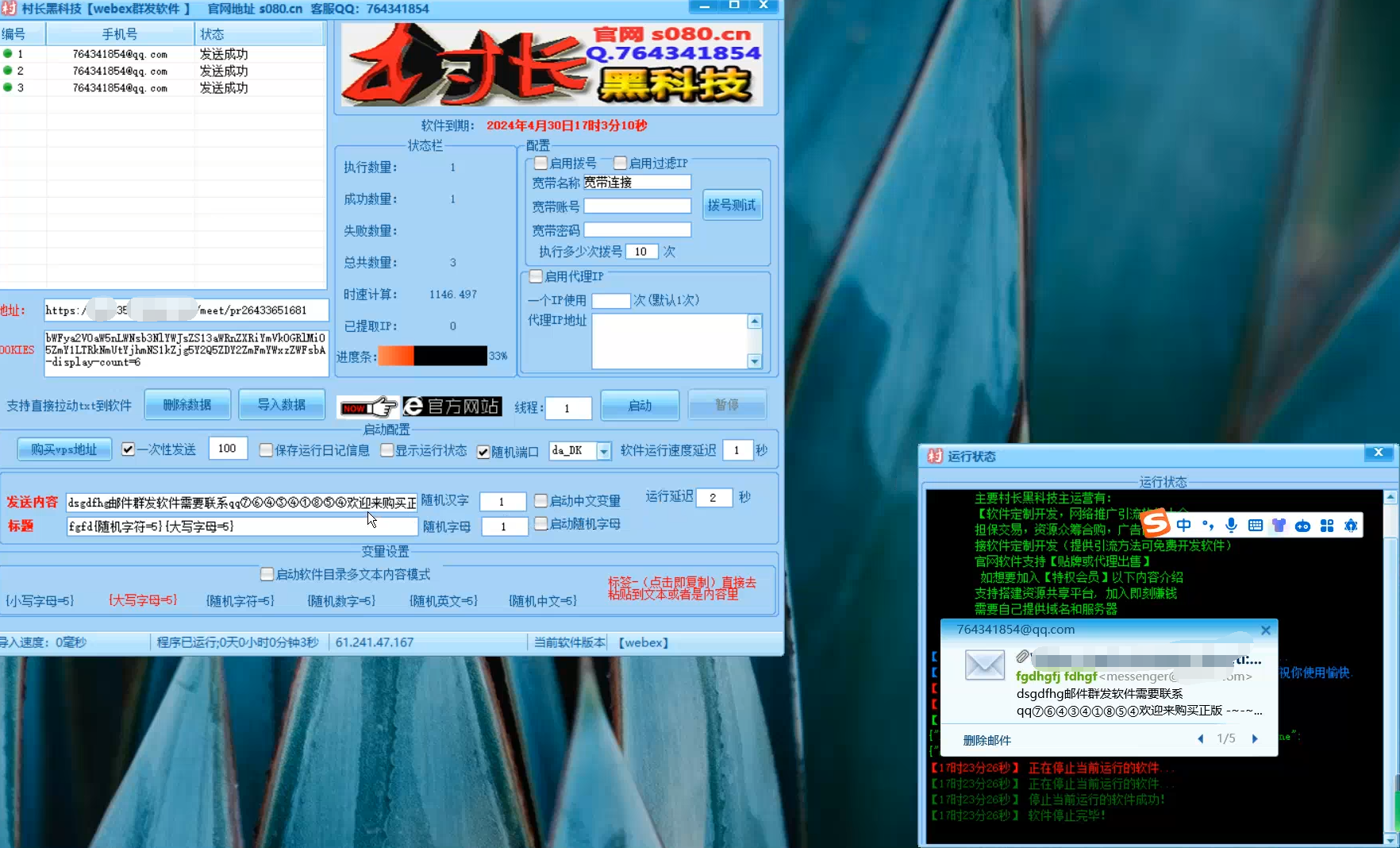Image resolution: width=1400 pixels, height=848 pixels.
Task: Click the 代理IP地址 list scroll-down arrow
Action: [755, 361]
